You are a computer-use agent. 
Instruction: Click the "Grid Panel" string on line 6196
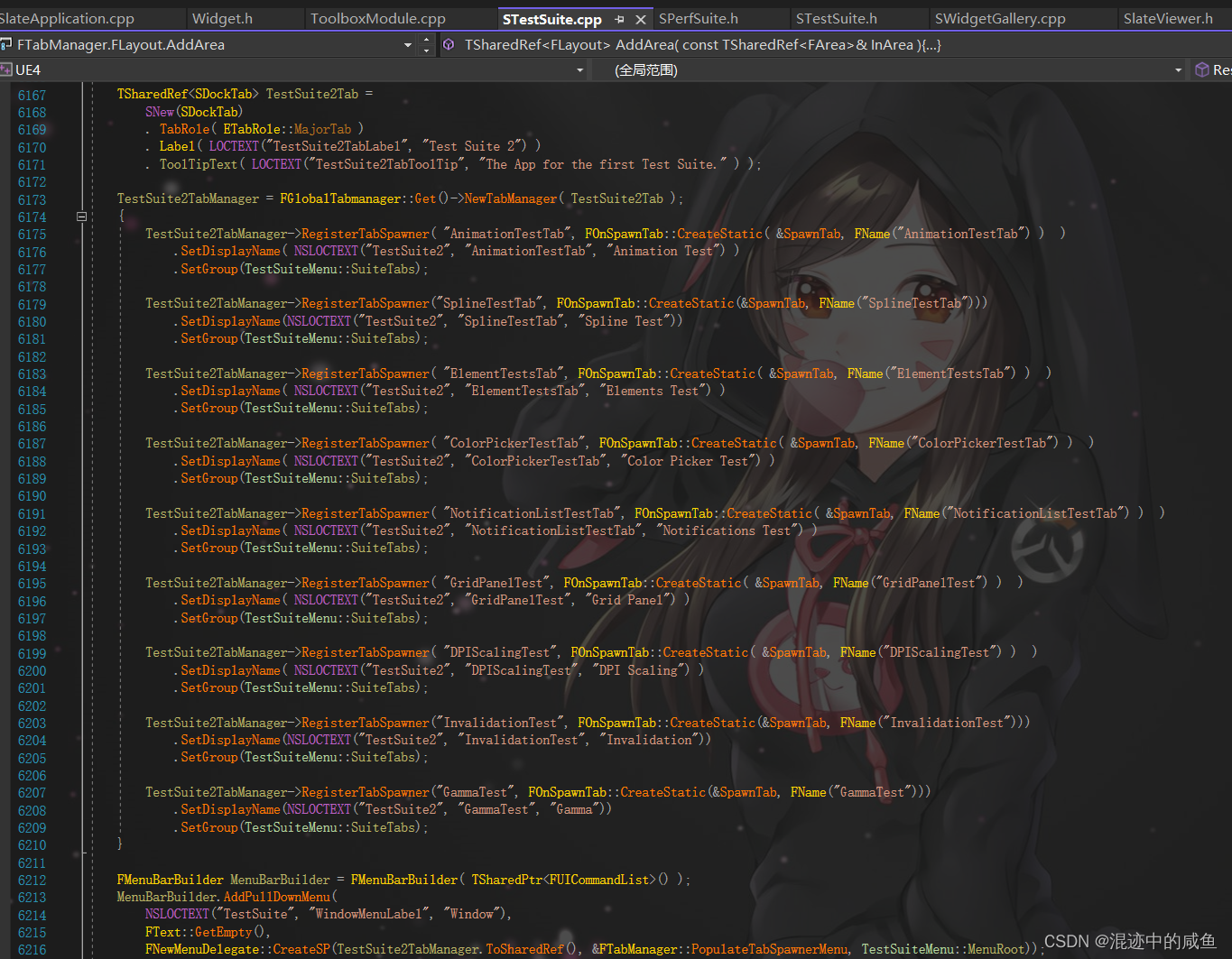click(630, 600)
